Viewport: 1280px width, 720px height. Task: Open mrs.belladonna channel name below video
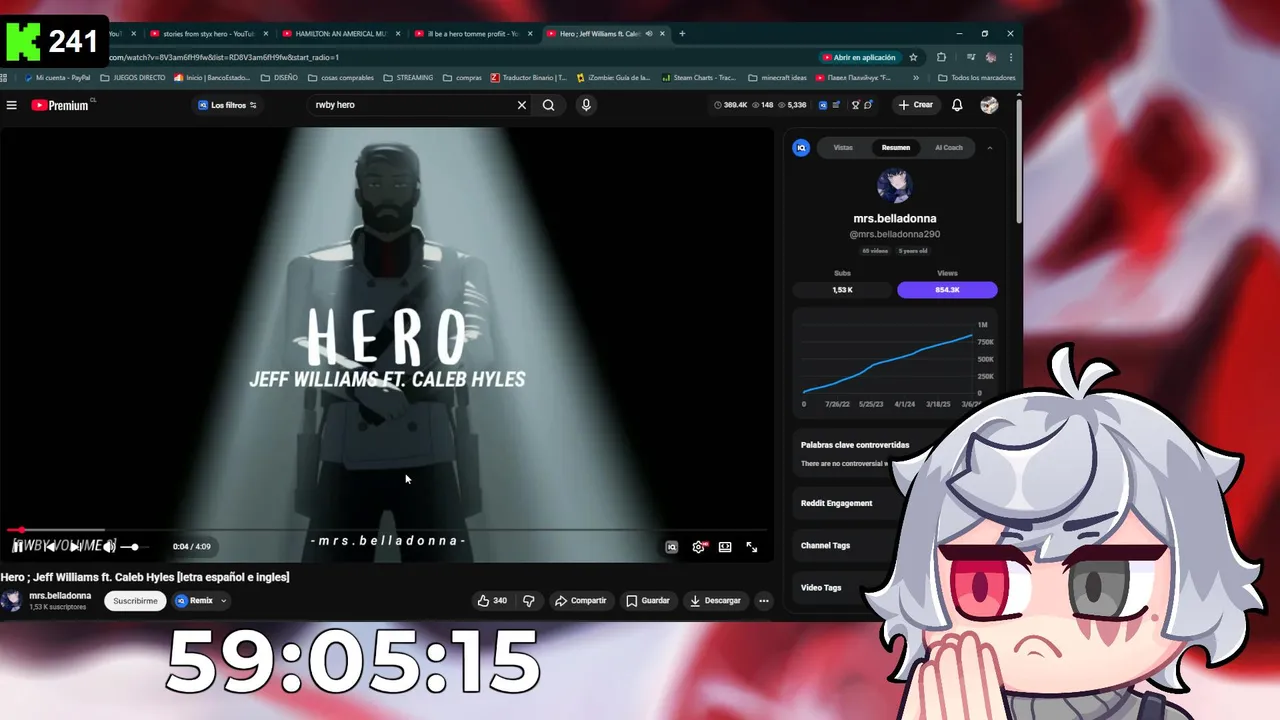click(60, 596)
